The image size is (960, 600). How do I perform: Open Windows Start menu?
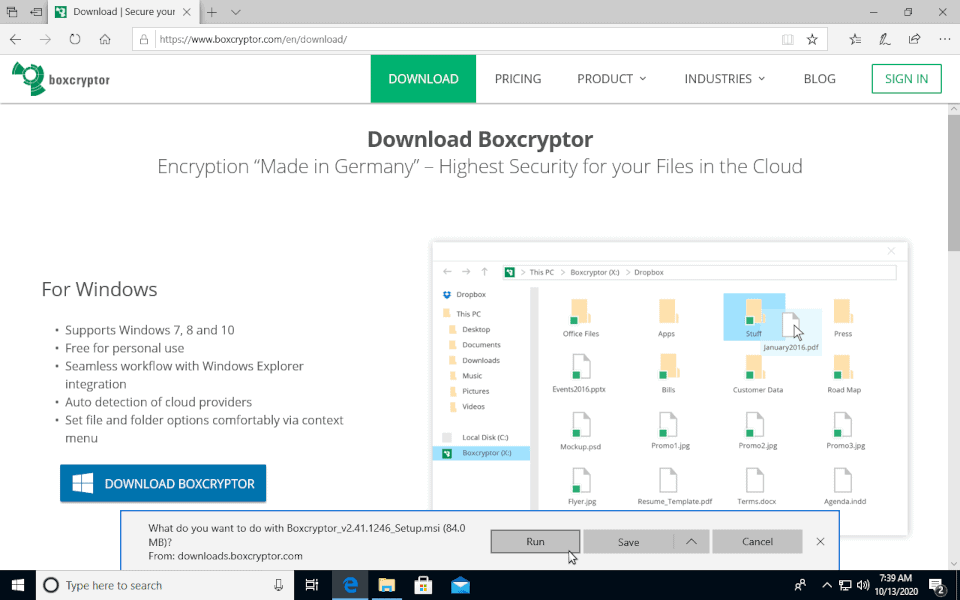[x=18, y=585]
